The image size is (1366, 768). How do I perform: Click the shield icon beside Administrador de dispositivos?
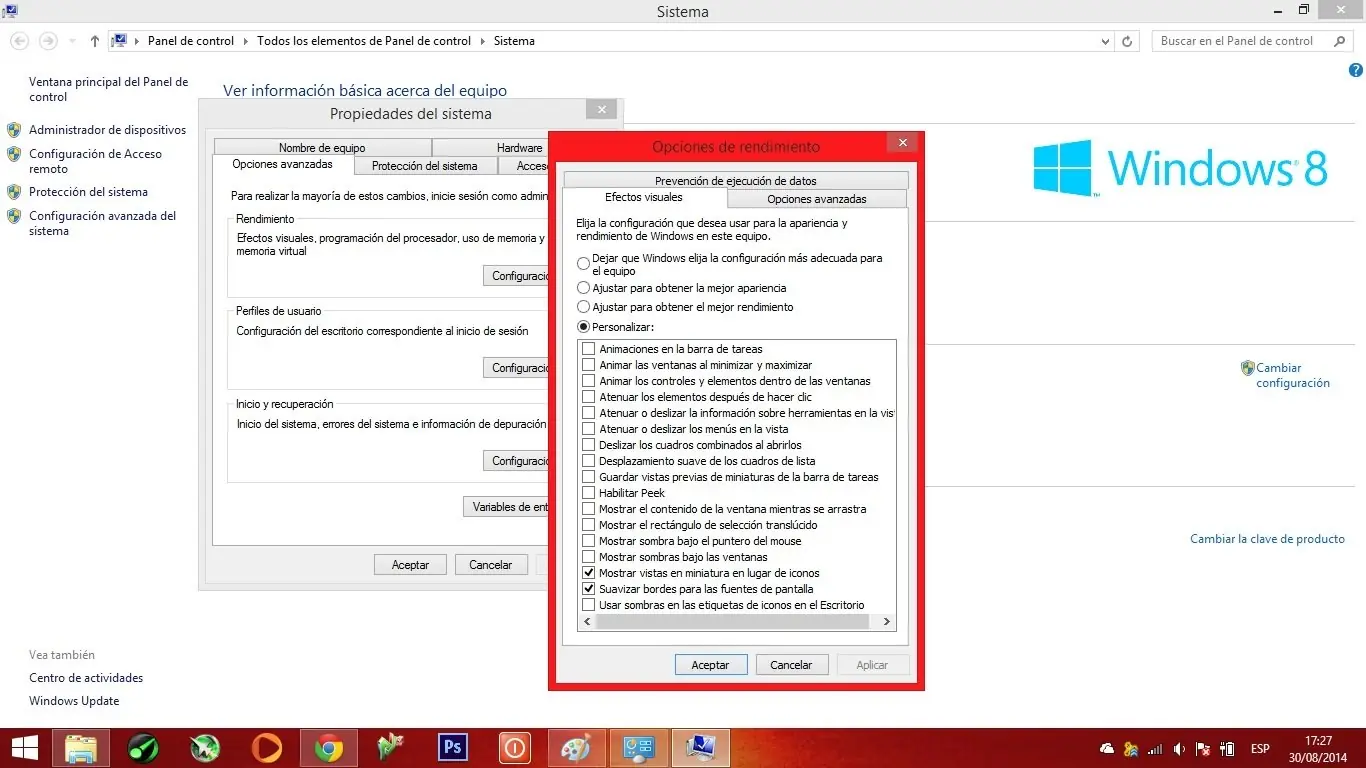point(14,130)
